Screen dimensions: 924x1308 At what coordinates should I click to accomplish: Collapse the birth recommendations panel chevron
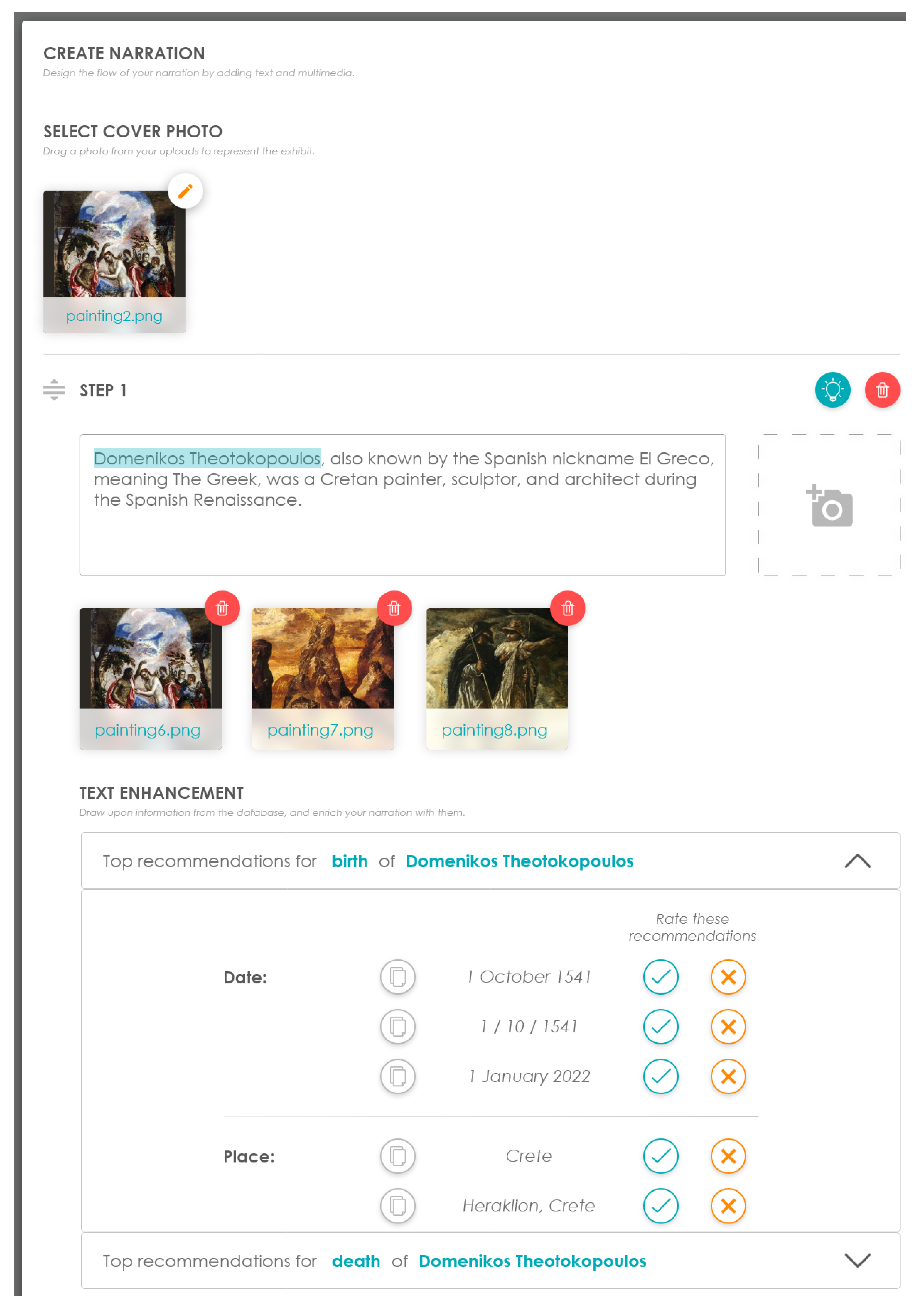pyautogui.click(x=857, y=861)
